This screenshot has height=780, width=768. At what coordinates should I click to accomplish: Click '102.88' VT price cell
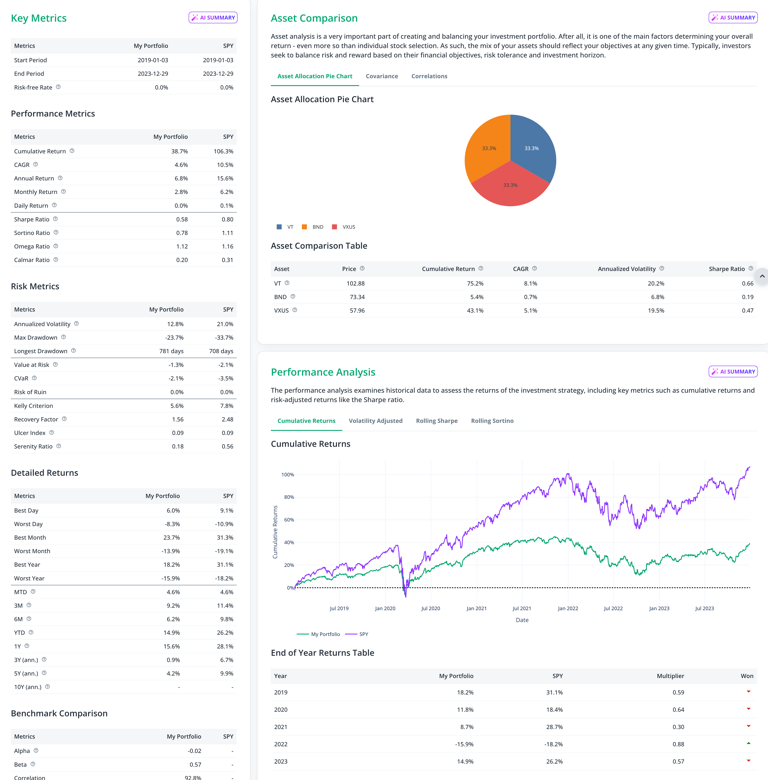pyautogui.click(x=356, y=283)
